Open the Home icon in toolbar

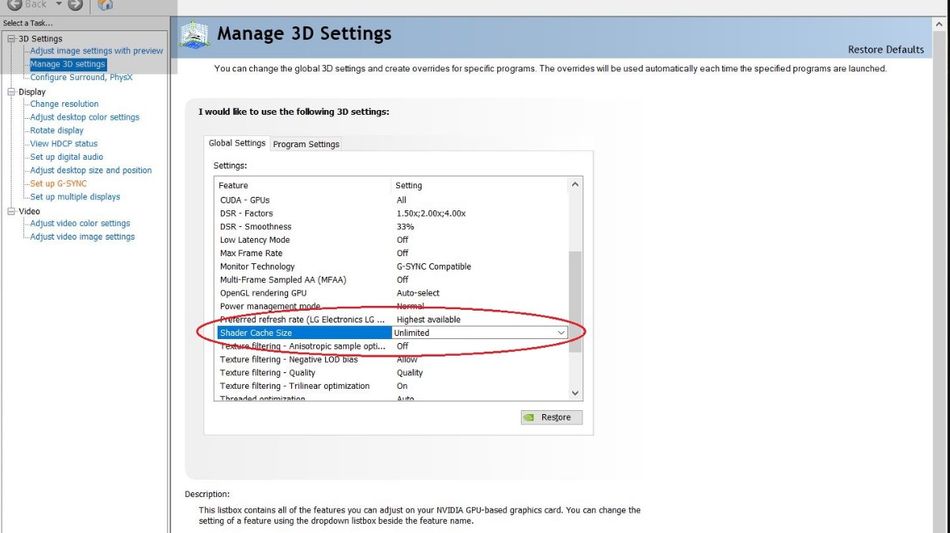pos(105,5)
